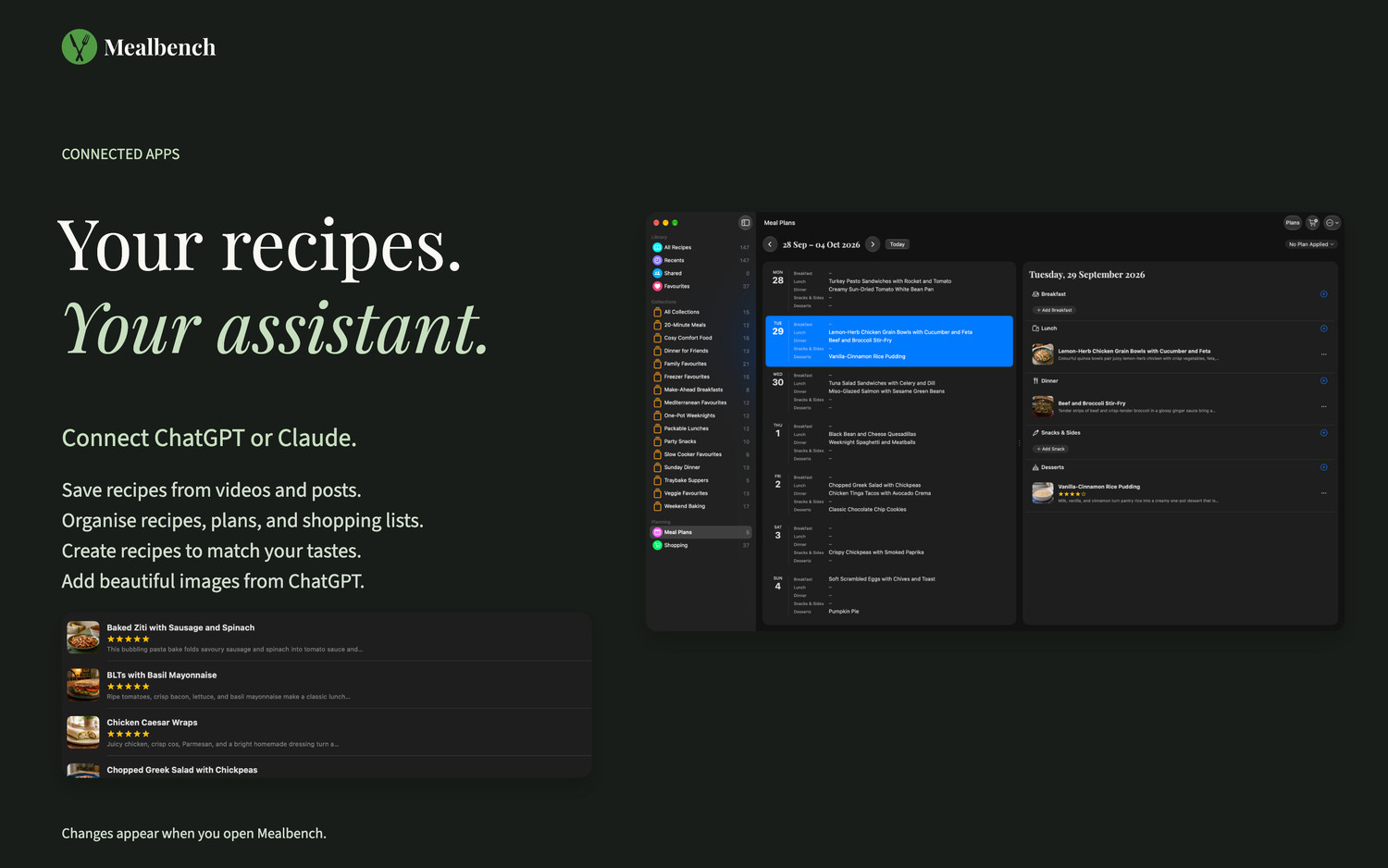Open the Weekend Baking collection
Viewport: 1388px width, 868px height.
click(x=701, y=506)
